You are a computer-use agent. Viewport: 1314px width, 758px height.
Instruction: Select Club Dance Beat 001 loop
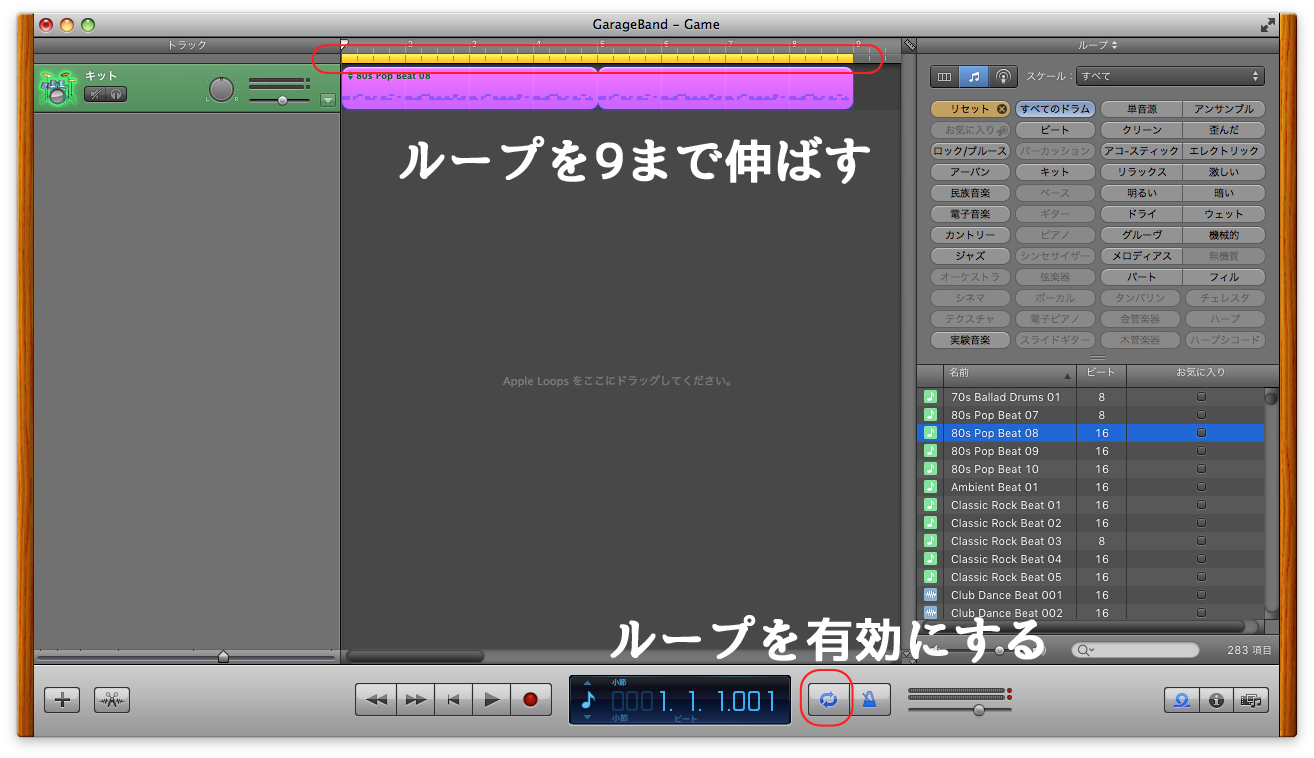point(1091,595)
